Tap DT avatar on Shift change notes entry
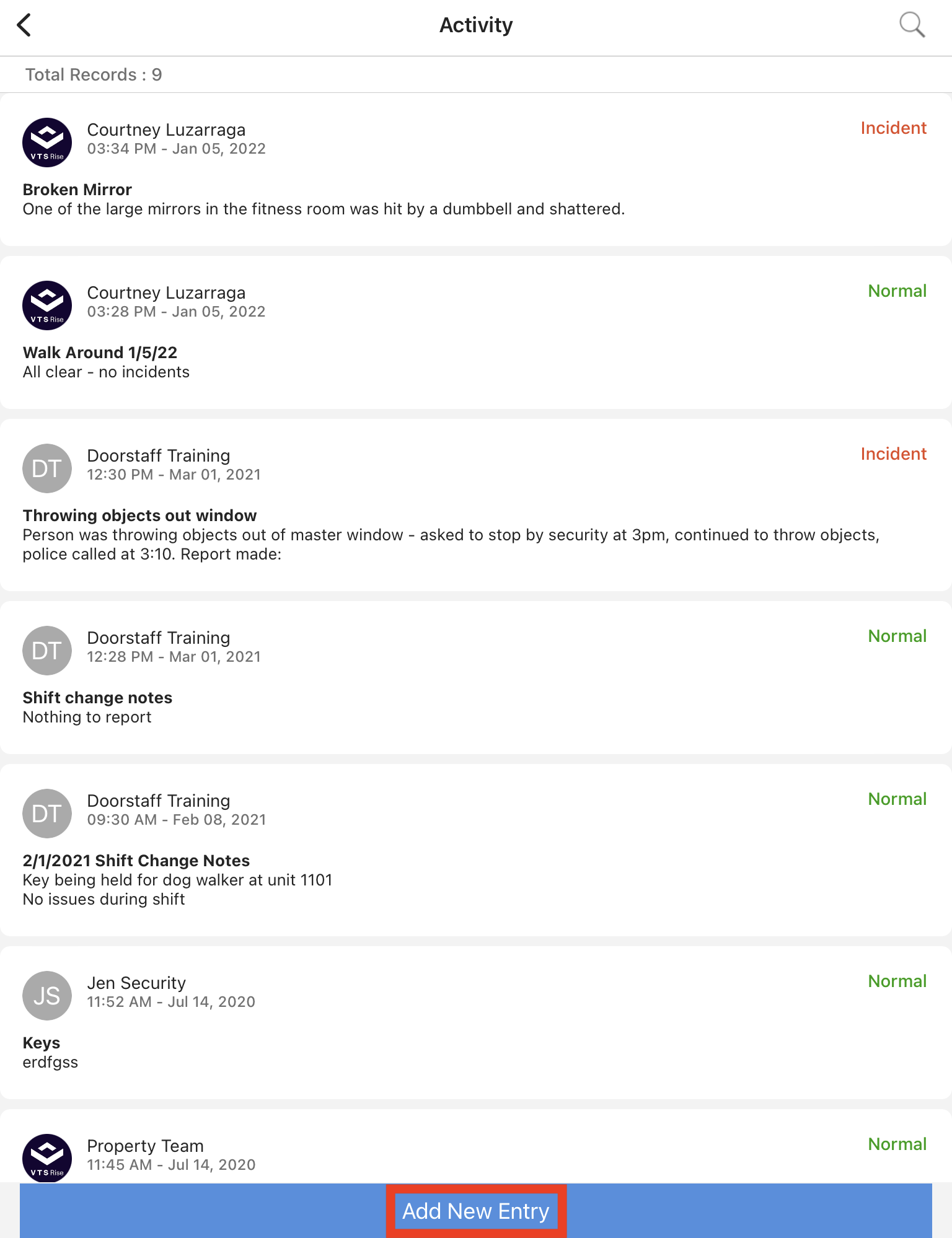 click(47, 651)
